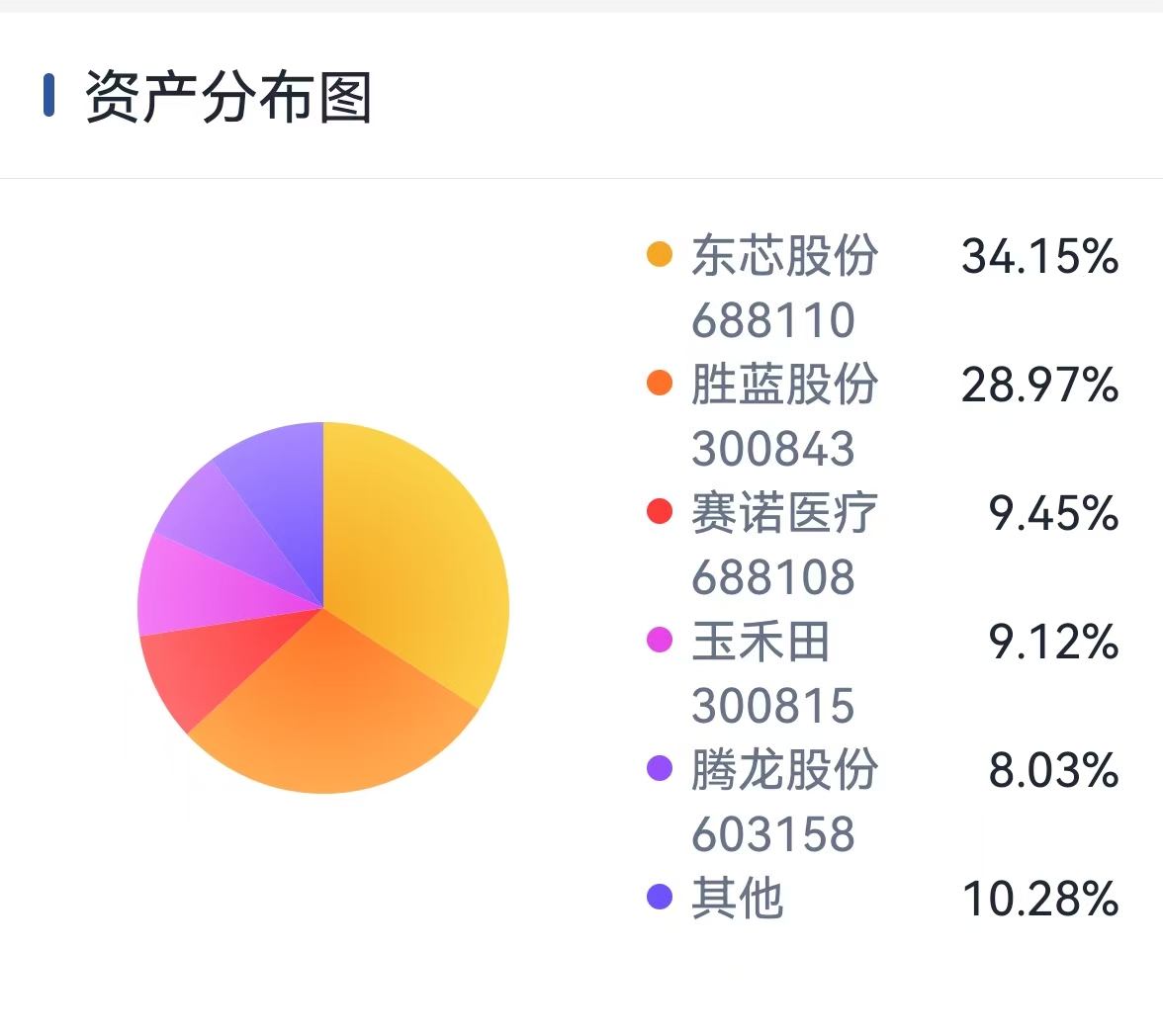Click the purple legend dot for 腾龙股份
Screen dimensions: 1163x1036
[660, 767]
